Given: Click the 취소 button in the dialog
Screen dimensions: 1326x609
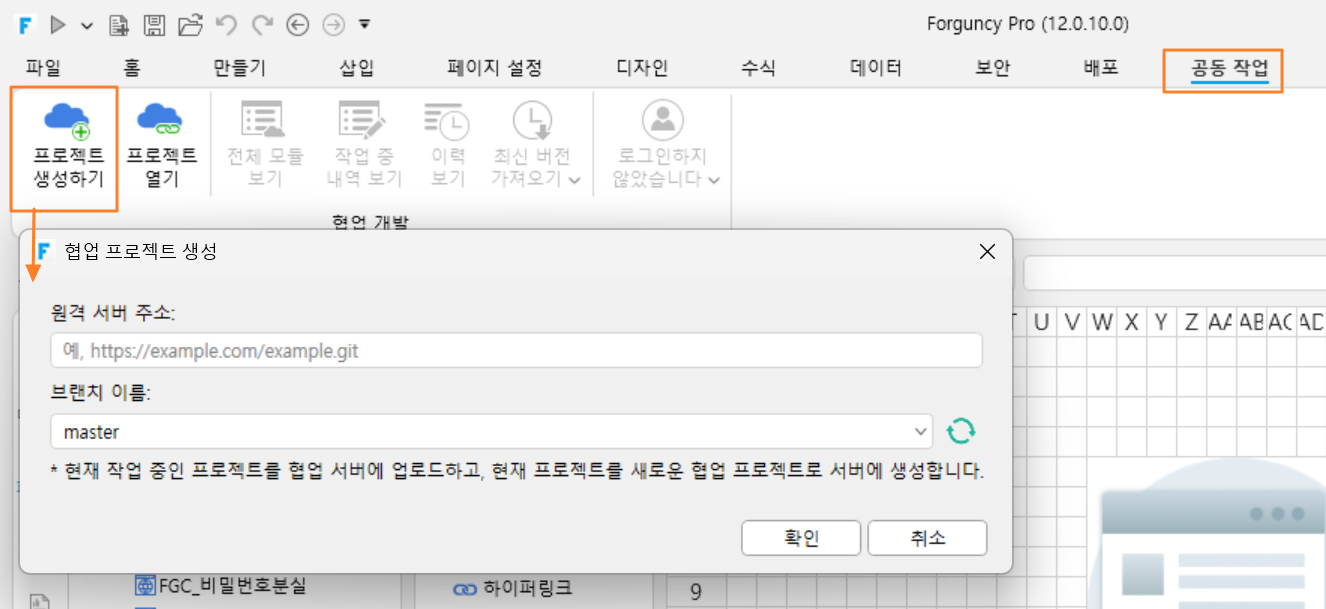Looking at the screenshot, I should point(927,538).
